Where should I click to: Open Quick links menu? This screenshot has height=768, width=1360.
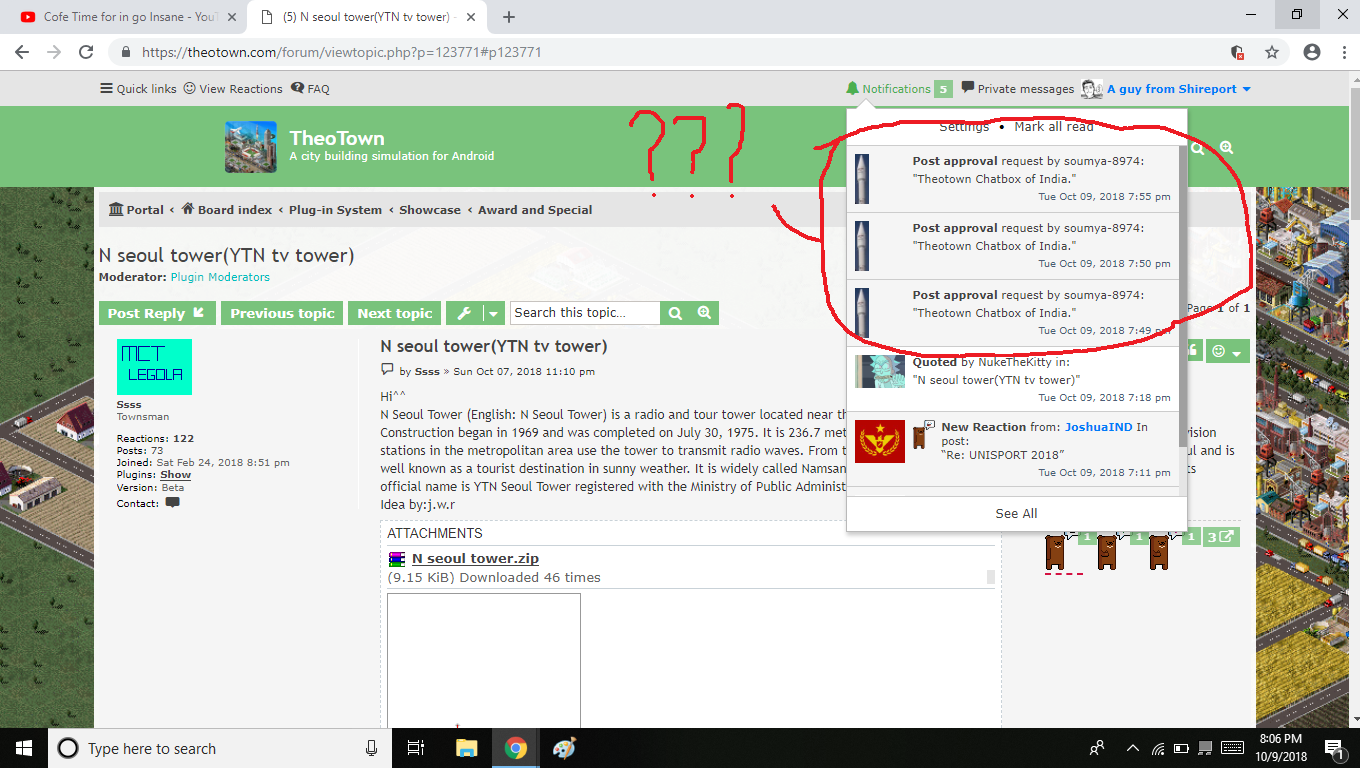[138, 89]
